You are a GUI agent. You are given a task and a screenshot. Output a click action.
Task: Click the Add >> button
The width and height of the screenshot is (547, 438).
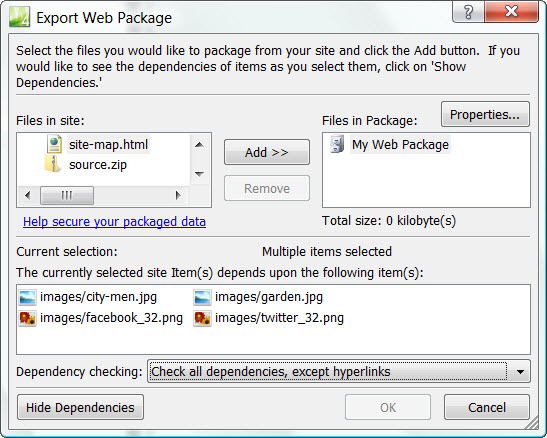click(267, 152)
